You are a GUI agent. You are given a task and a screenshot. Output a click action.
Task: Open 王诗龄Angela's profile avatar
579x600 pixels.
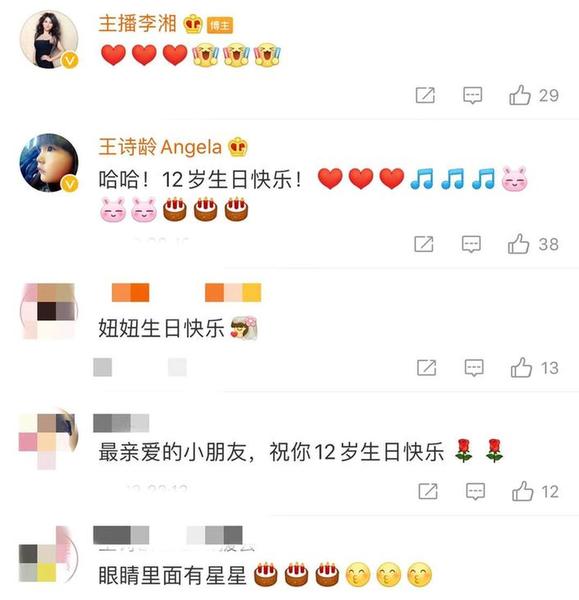coord(49,163)
